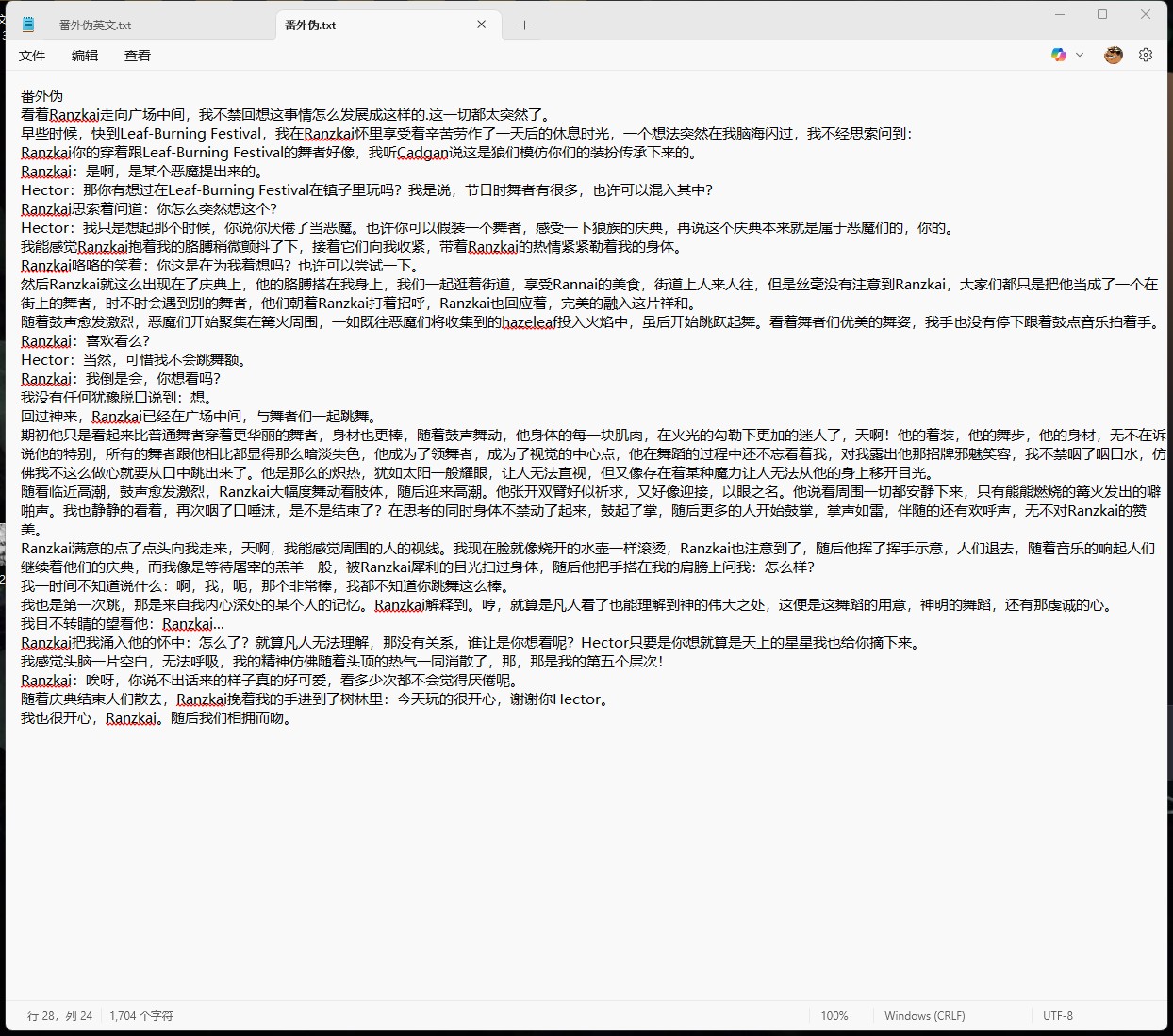
Task: Open the user account avatar
Action: click(x=1114, y=55)
